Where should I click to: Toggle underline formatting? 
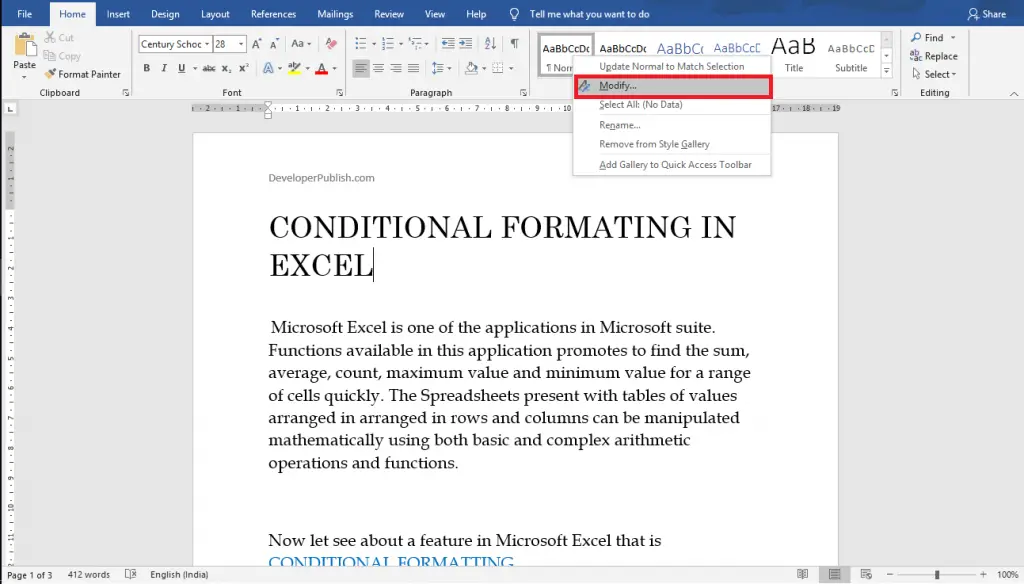tap(182, 68)
